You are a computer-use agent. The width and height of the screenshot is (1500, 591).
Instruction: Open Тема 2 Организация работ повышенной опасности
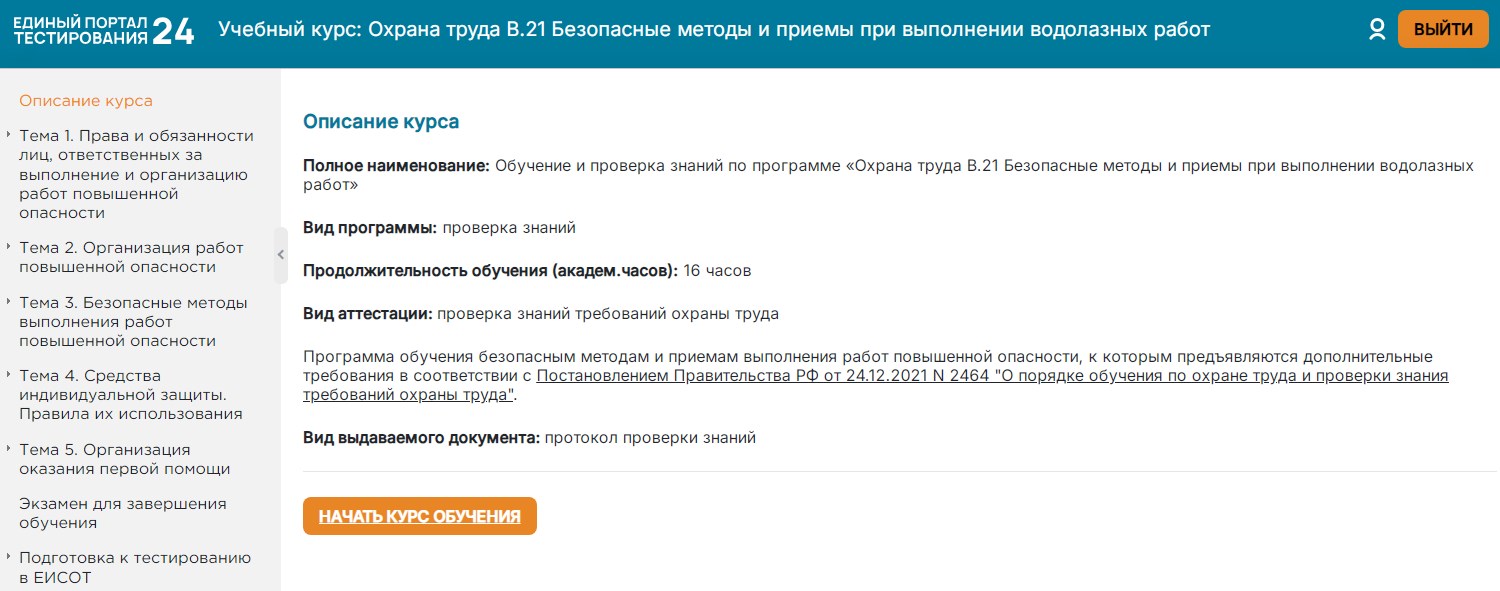click(131, 257)
